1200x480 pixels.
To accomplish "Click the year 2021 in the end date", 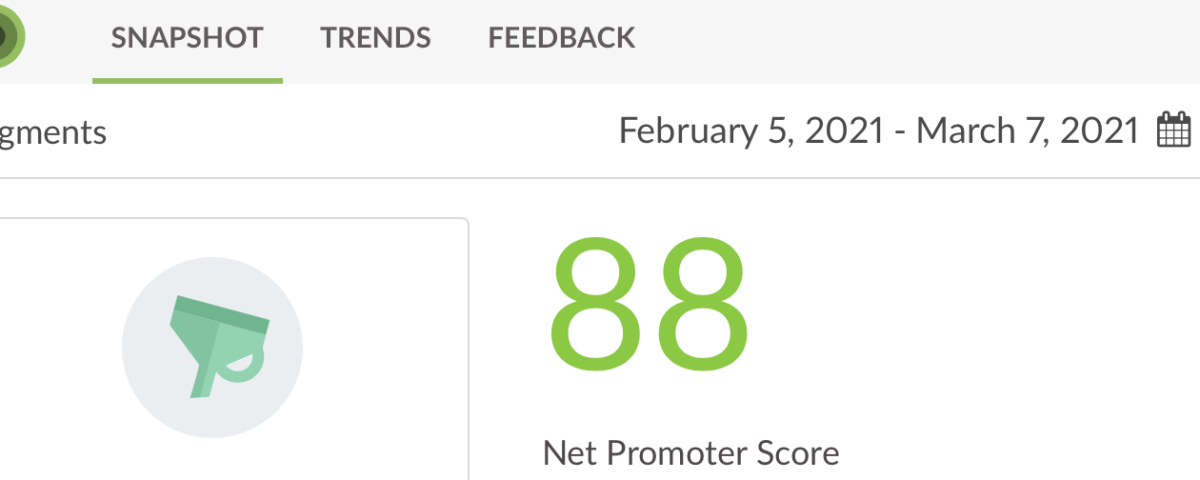I will tap(1101, 131).
